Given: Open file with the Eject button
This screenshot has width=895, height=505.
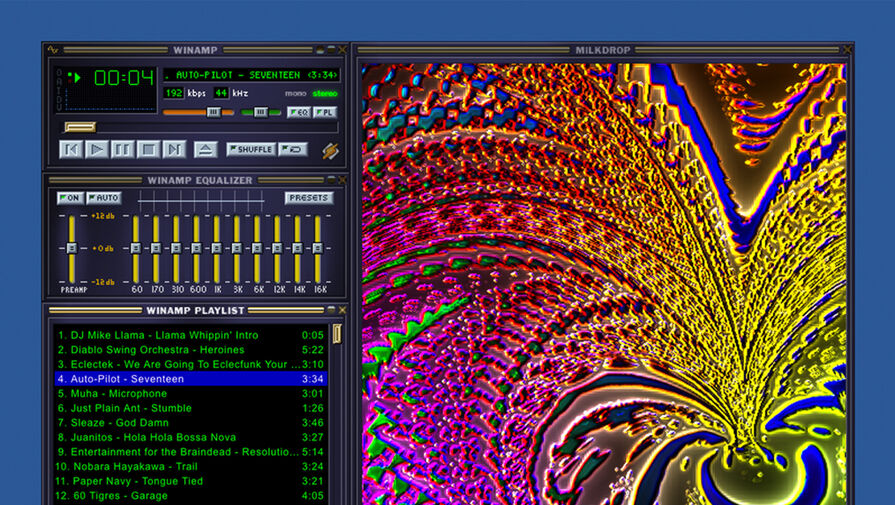Looking at the screenshot, I should click(x=205, y=150).
